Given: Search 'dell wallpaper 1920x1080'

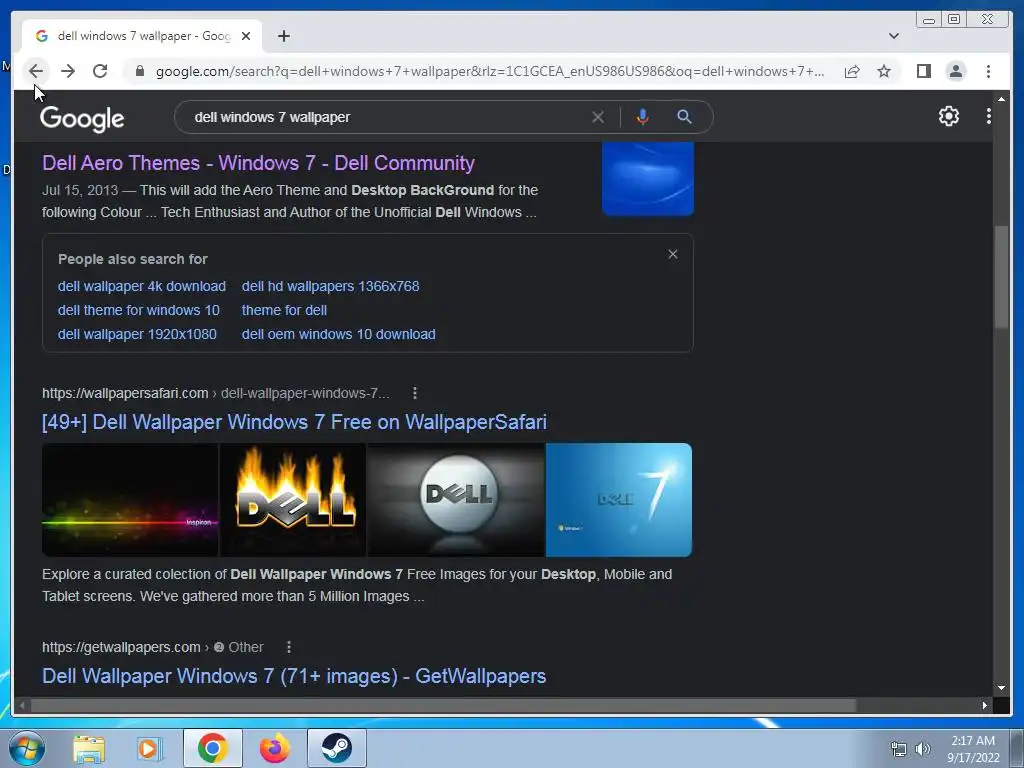Looking at the screenshot, I should click(x=137, y=334).
